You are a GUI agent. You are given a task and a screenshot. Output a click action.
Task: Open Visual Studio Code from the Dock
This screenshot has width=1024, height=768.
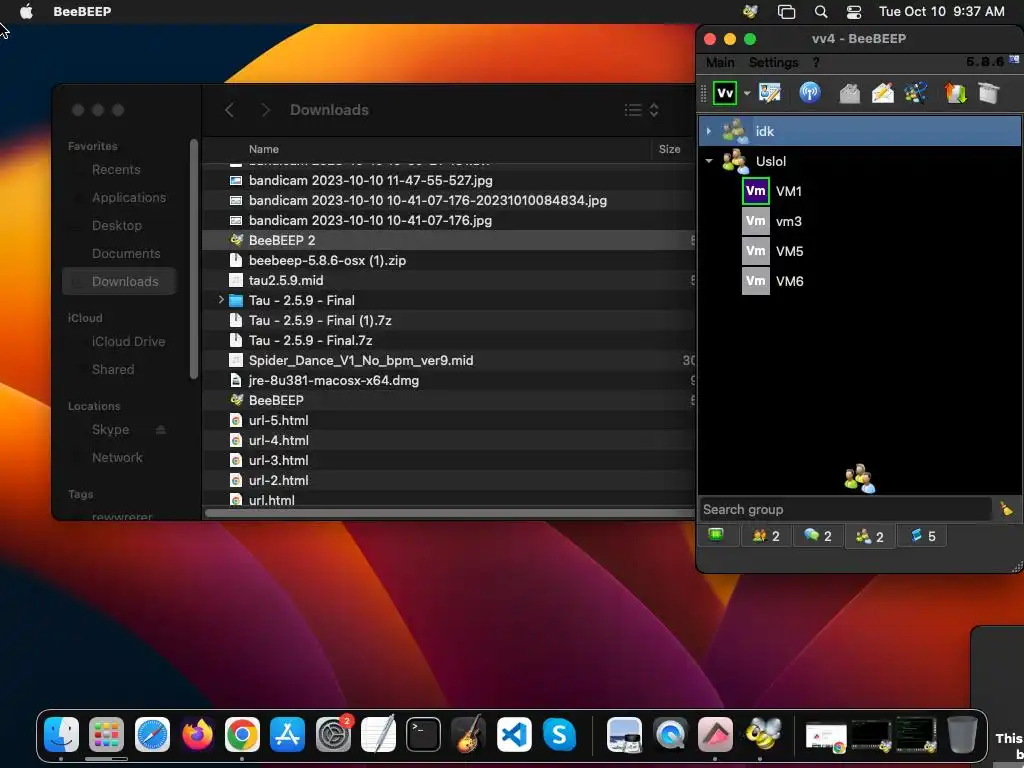pos(514,735)
